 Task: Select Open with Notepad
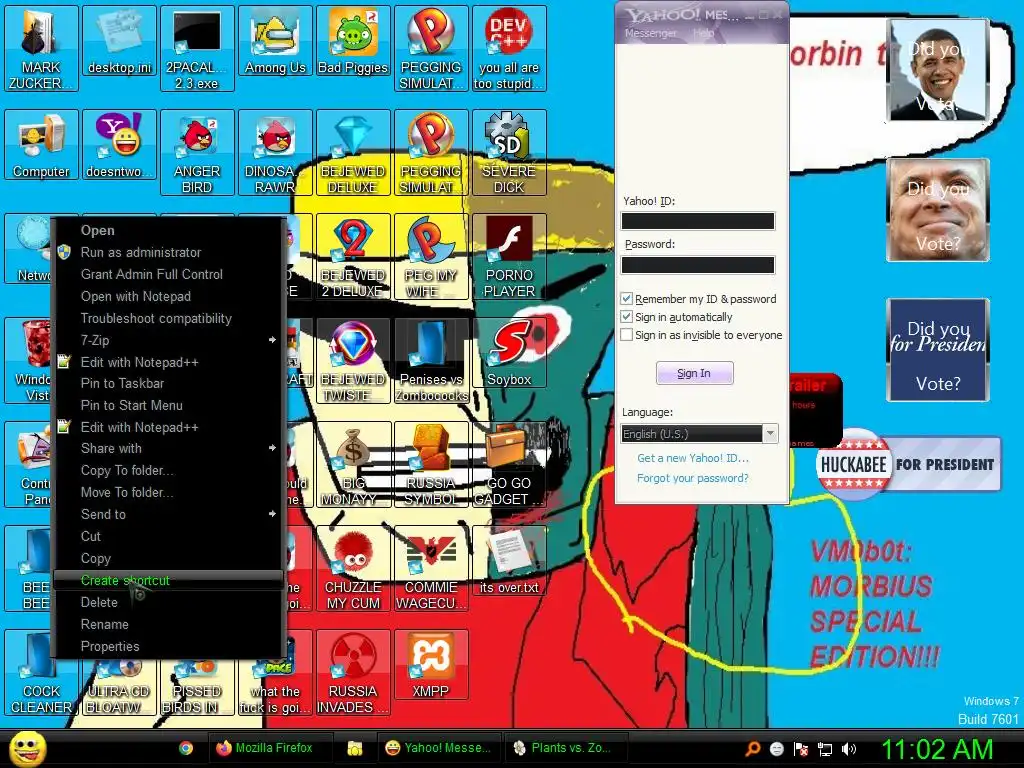click(168, 296)
